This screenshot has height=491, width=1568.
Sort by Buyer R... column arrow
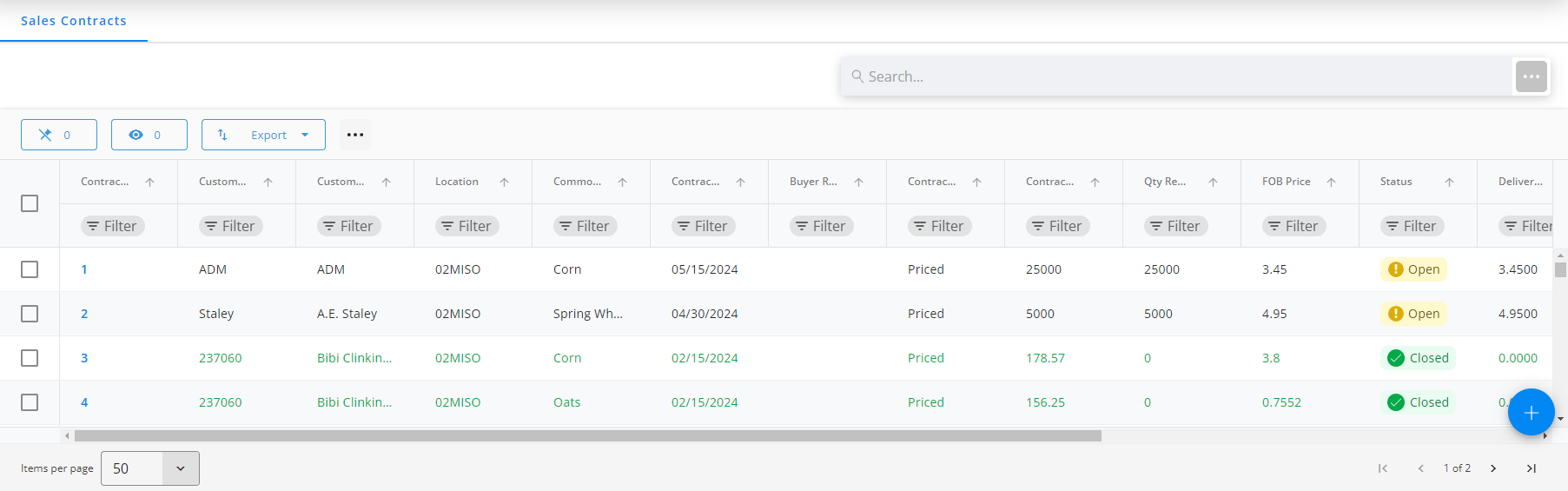[859, 182]
